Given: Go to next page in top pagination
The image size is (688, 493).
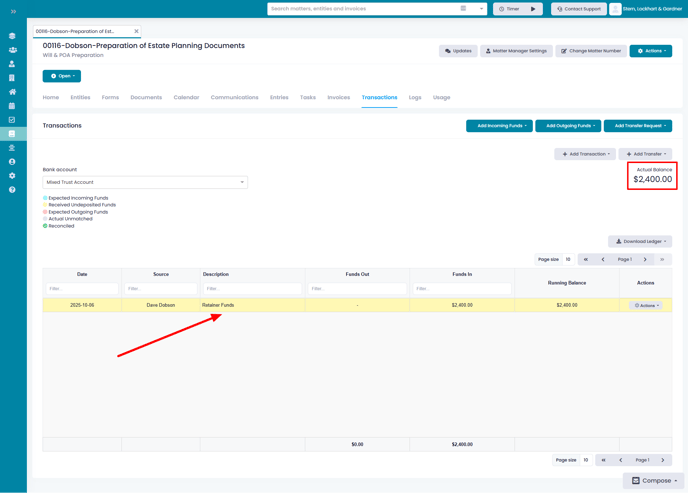Looking at the screenshot, I should 645,260.
